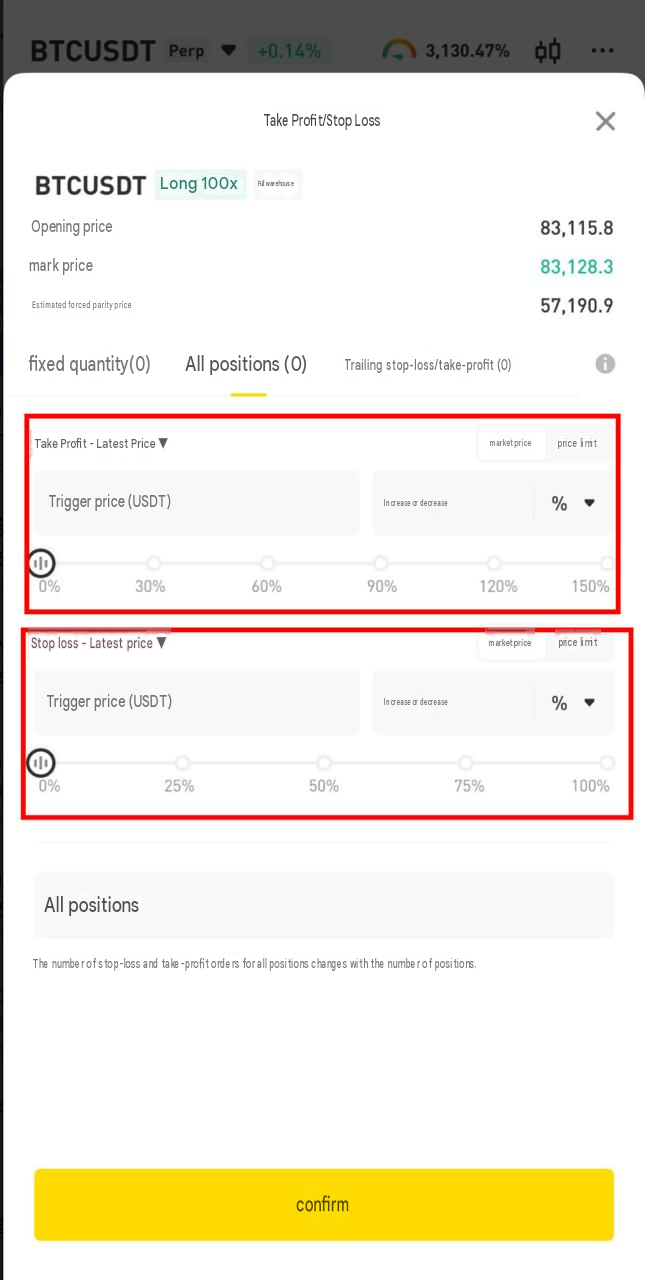Open Take Profit - Latest Price dropdown
The width and height of the screenshot is (645, 1280).
click(x=101, y=443)
